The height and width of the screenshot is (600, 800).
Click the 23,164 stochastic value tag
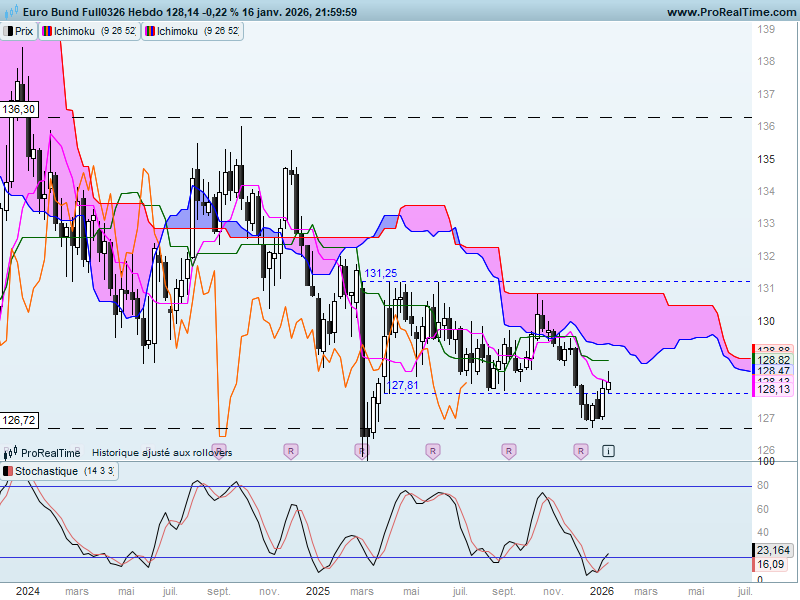coord(773,550)
